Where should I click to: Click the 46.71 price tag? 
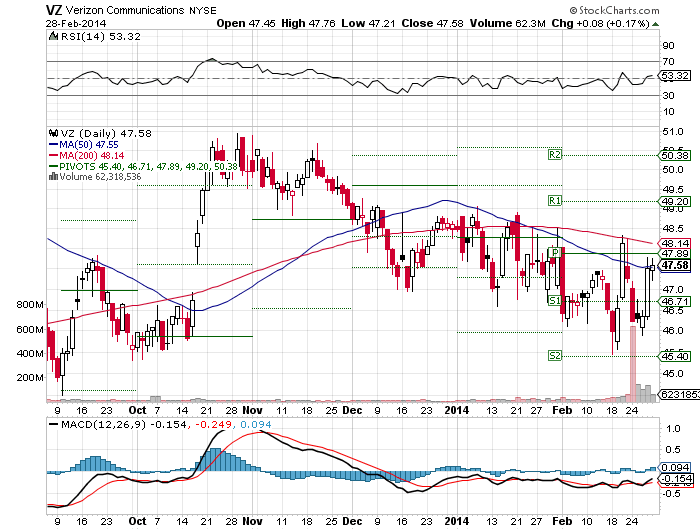[x=675, y=301]
